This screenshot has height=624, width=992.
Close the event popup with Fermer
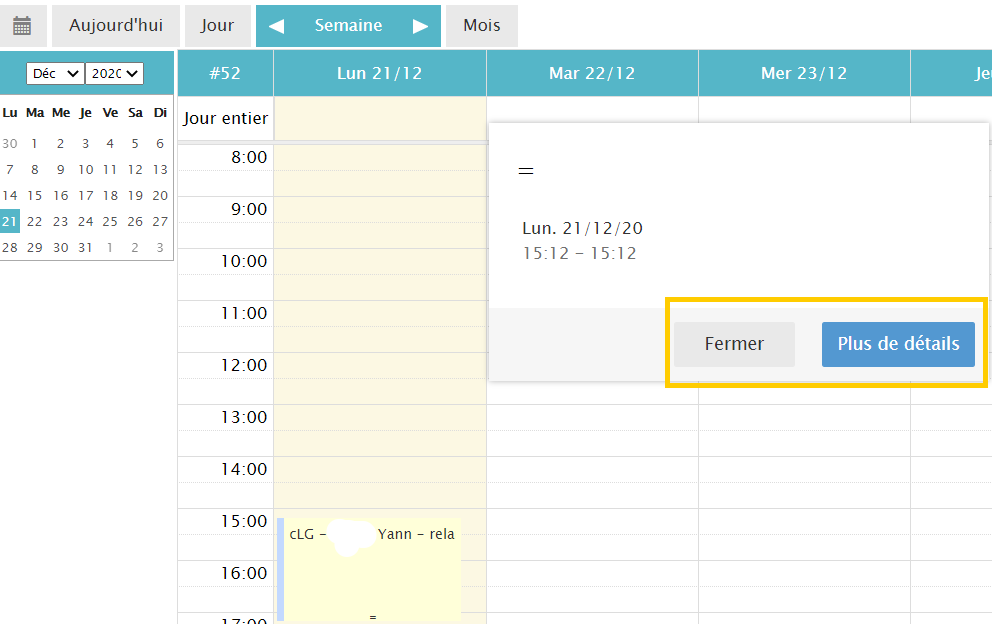pyautogui.click(x=734, y=344)
